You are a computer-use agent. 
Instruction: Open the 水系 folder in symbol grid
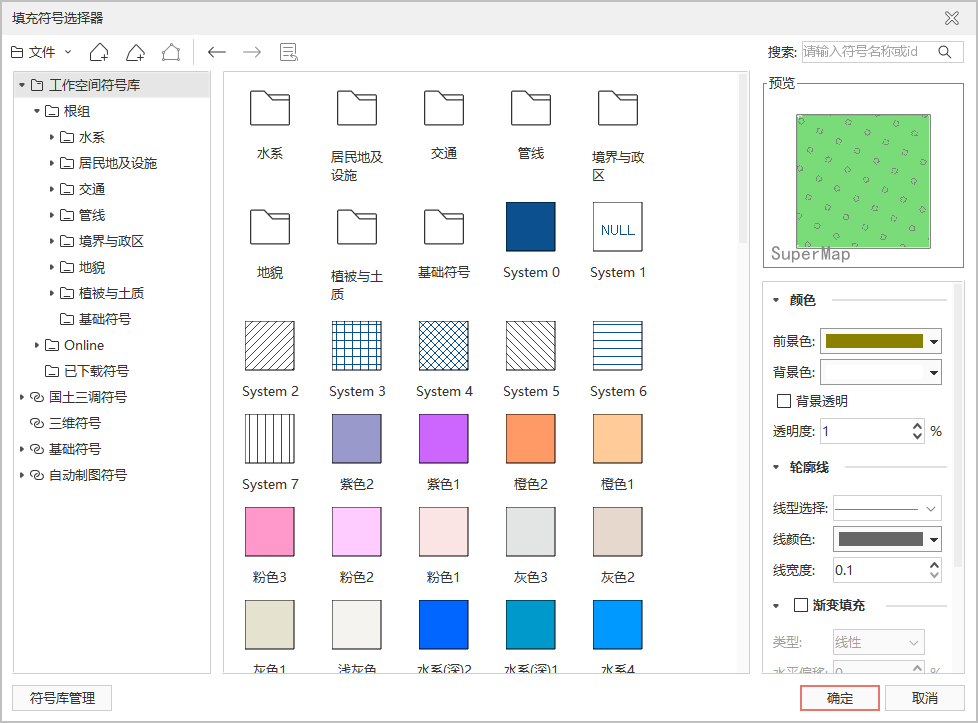270,109
